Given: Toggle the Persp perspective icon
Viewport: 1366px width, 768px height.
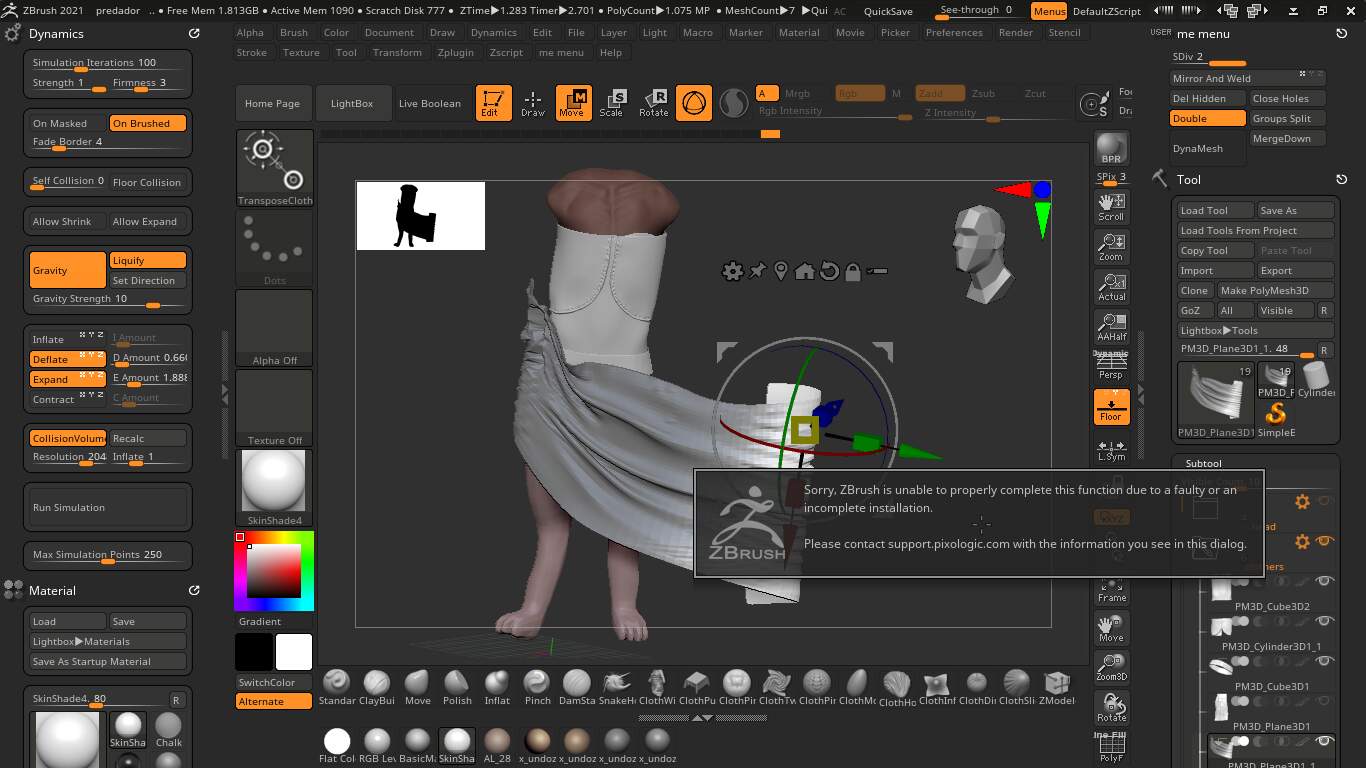Looking at the screenshot, I should click(x=1111, y=366).
